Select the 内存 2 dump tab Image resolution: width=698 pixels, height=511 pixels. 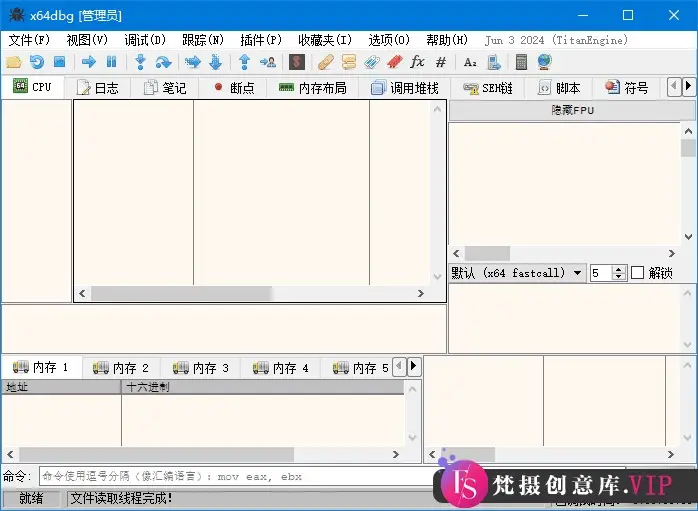click(121, 368)
